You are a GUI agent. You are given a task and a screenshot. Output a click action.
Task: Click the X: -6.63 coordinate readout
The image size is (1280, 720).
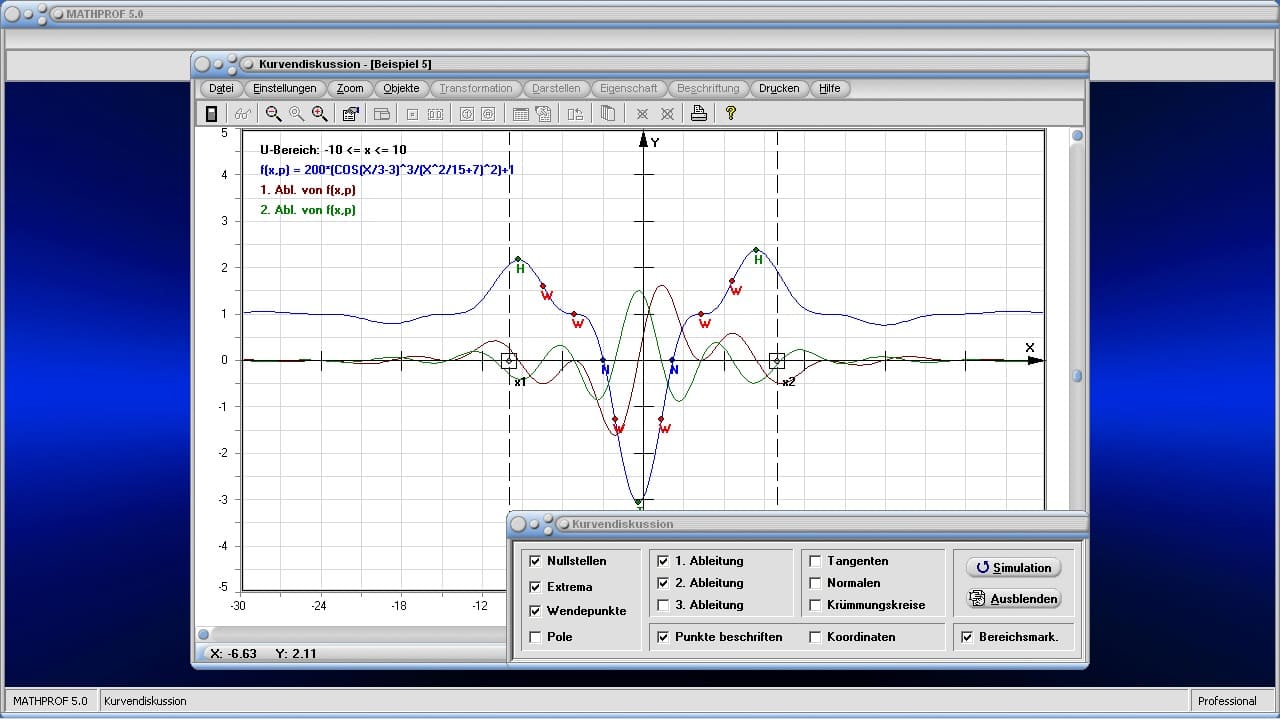[232, 654]
